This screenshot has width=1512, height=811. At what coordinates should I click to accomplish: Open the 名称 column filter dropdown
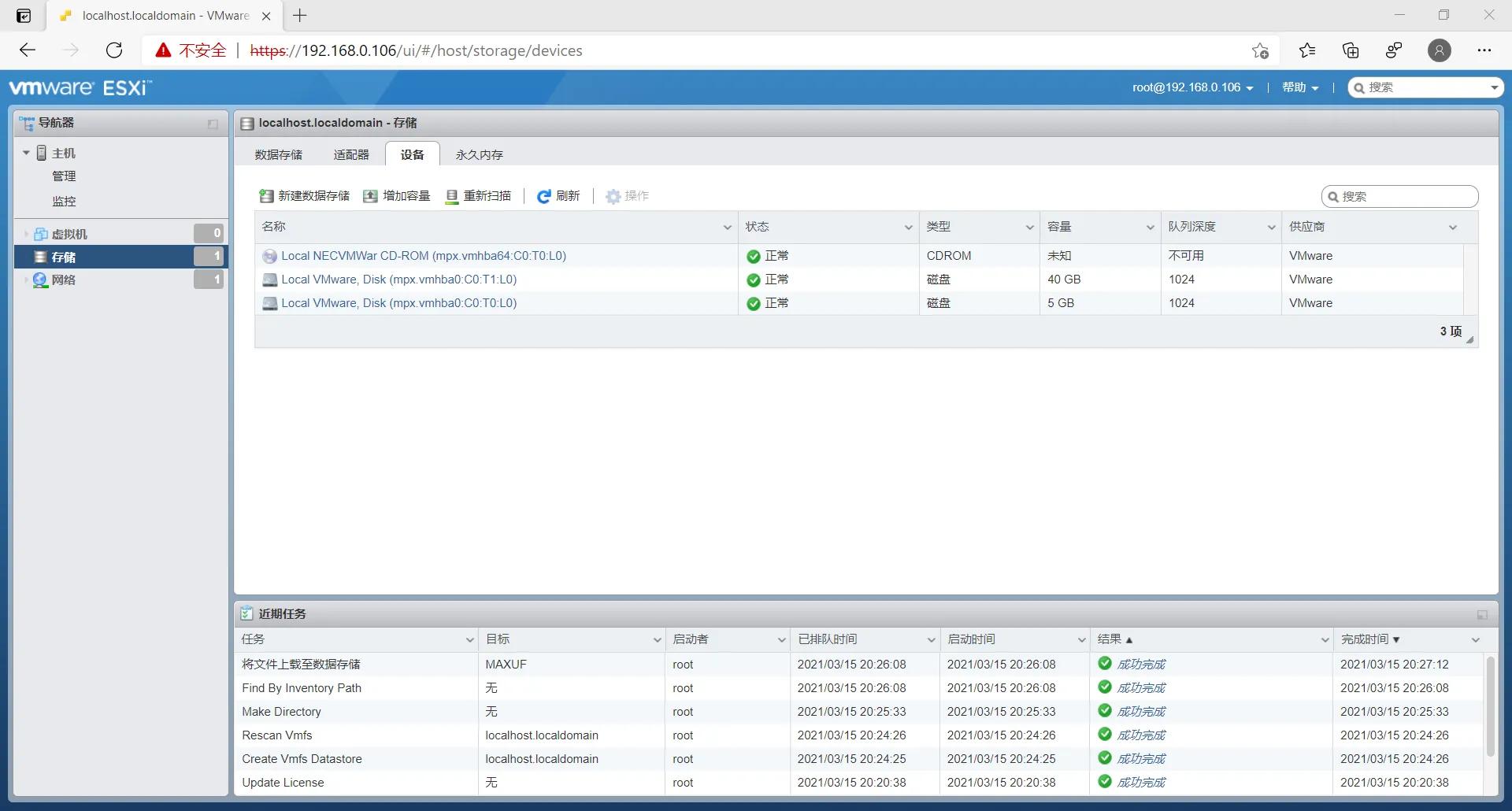[x=726, y=227]
